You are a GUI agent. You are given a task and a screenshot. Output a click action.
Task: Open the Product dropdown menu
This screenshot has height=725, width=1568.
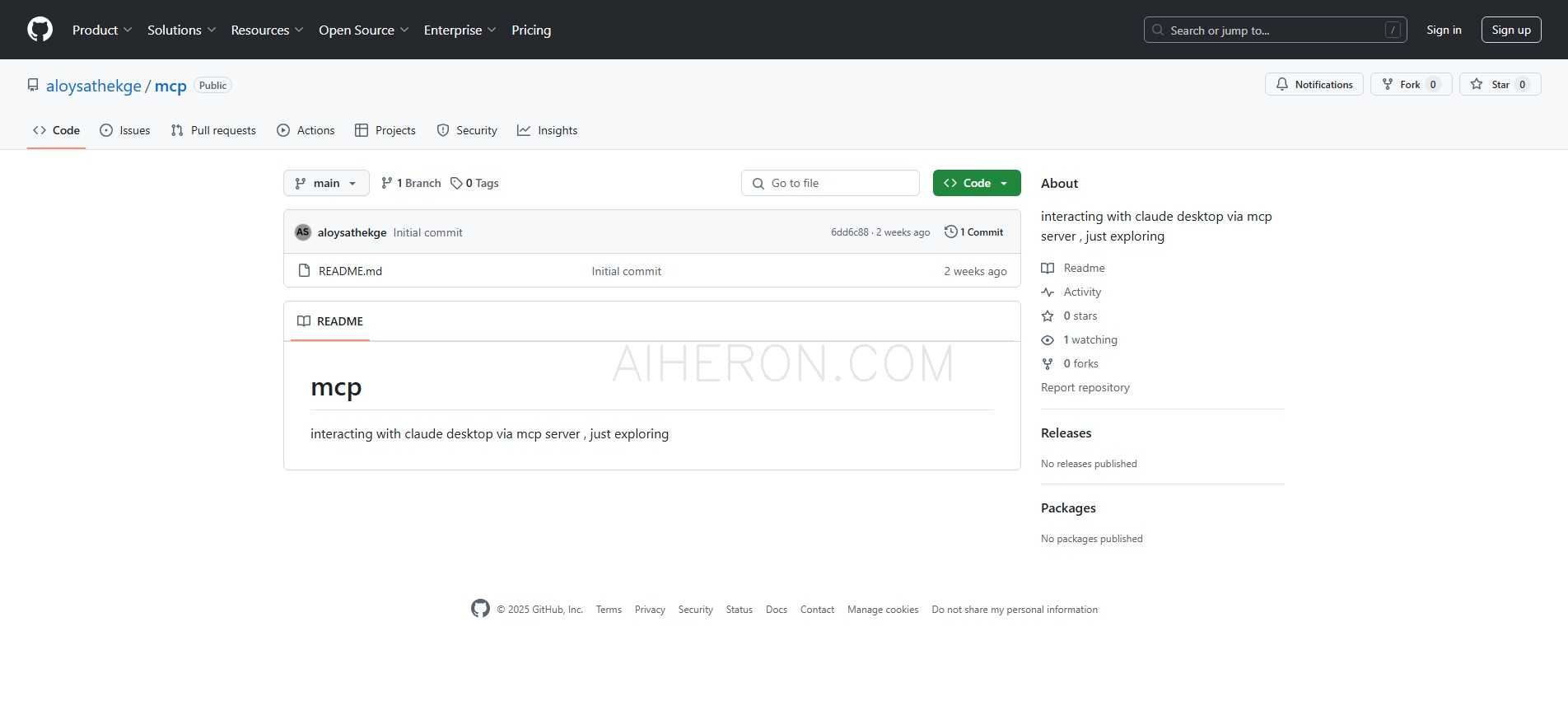102,30
